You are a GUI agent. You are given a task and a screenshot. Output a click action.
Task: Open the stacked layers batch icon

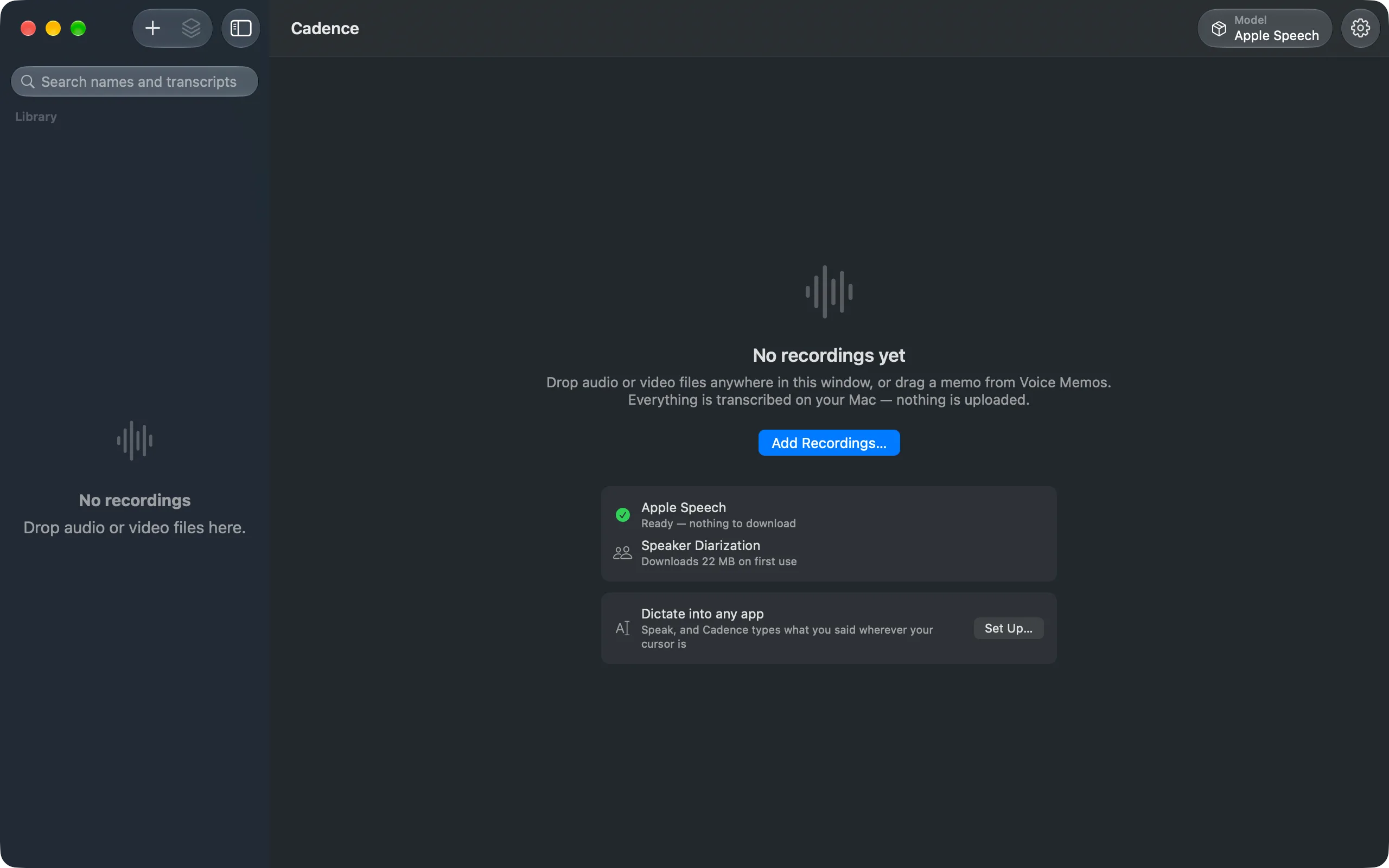point(191,28)
